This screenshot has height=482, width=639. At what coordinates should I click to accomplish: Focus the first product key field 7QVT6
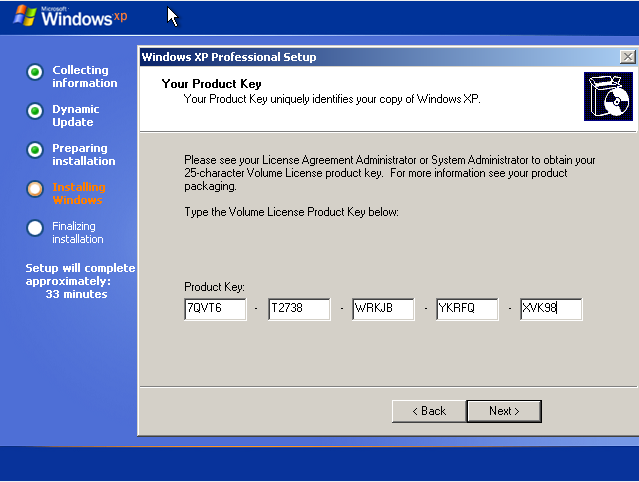pyautogui.click(x=215, y=309)
